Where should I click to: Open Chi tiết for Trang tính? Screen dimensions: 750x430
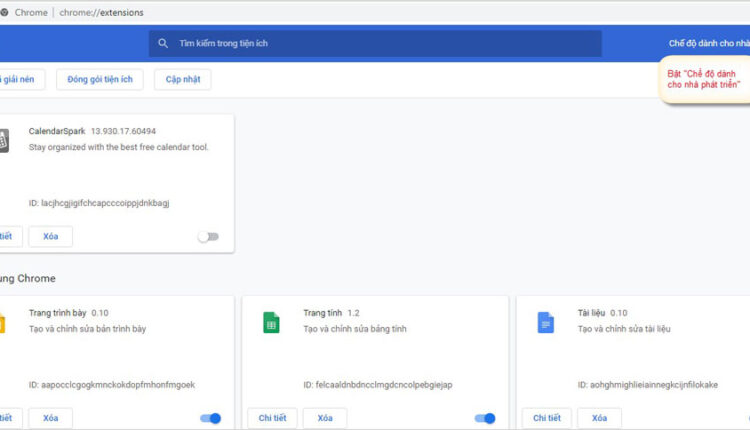pos(272,418)
